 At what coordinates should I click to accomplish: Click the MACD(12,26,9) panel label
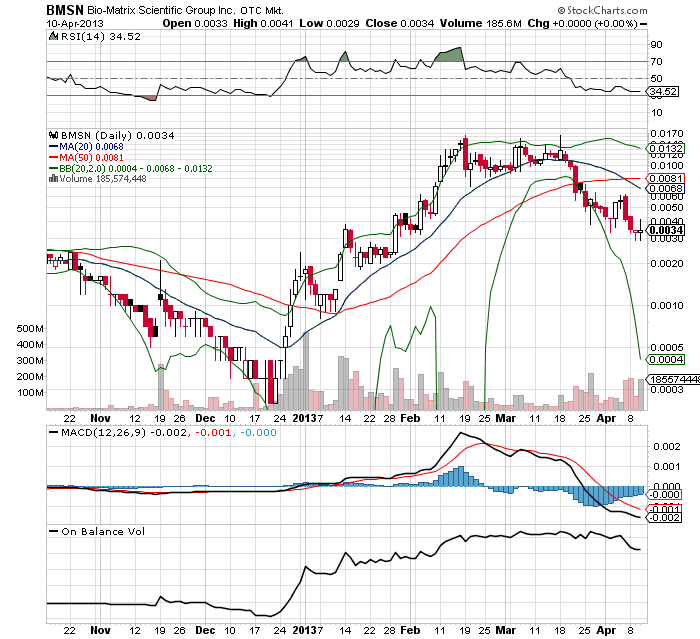point(104,432)
